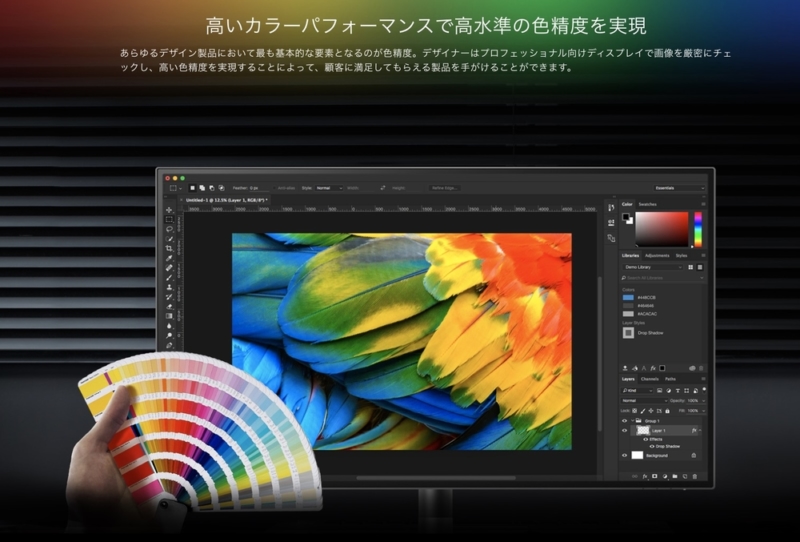Select the History Brush tool
Viewport: 800px width, 542px height.
click(x=169, y=297)
